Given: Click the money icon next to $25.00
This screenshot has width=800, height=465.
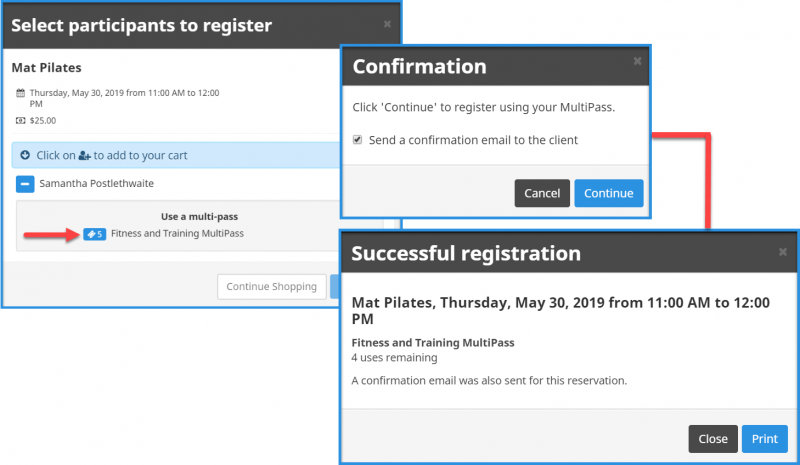Looking at the screenshot, I should coord(20,120).
